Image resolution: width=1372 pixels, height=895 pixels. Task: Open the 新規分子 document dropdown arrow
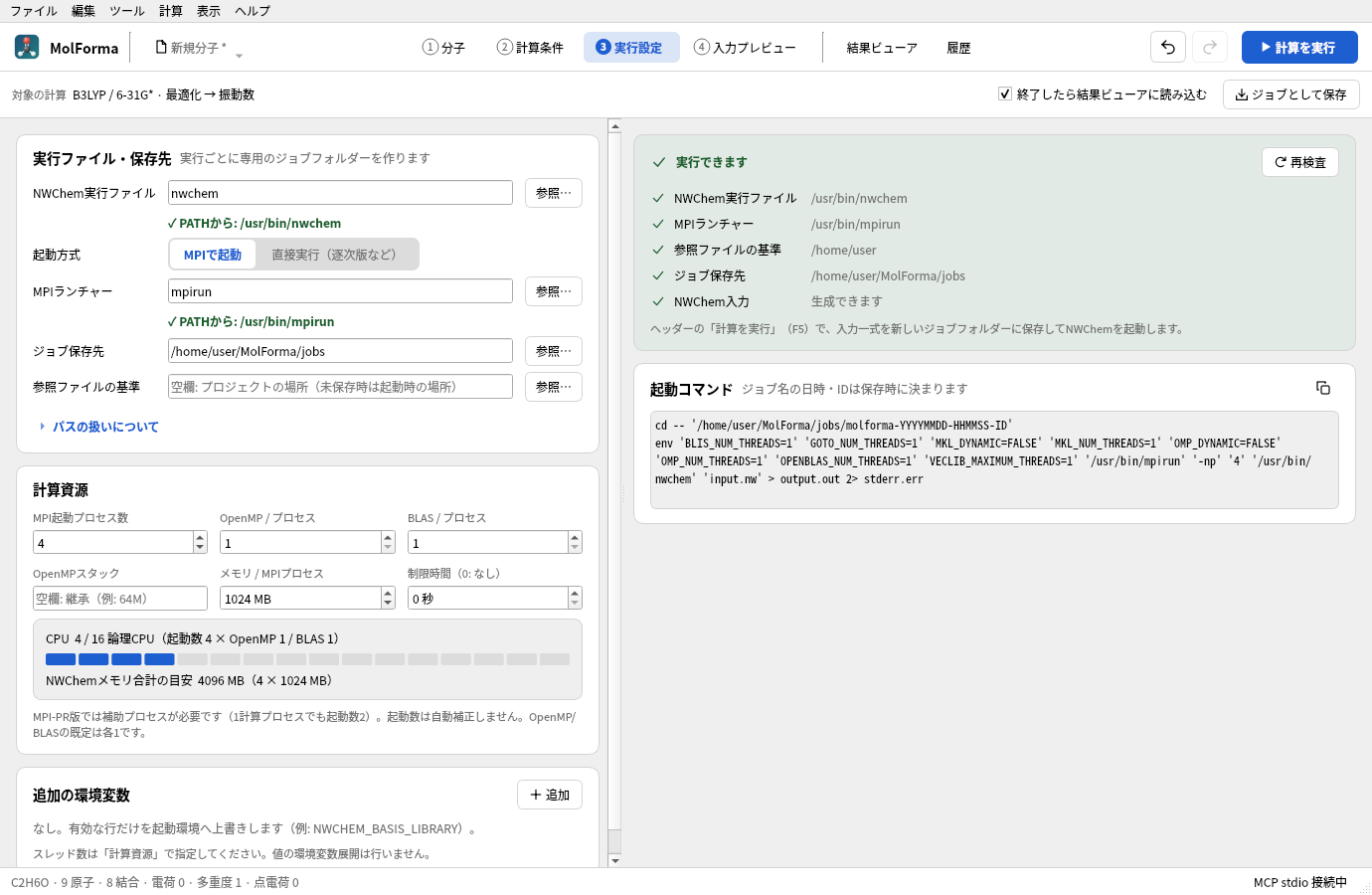pos(239,56)
